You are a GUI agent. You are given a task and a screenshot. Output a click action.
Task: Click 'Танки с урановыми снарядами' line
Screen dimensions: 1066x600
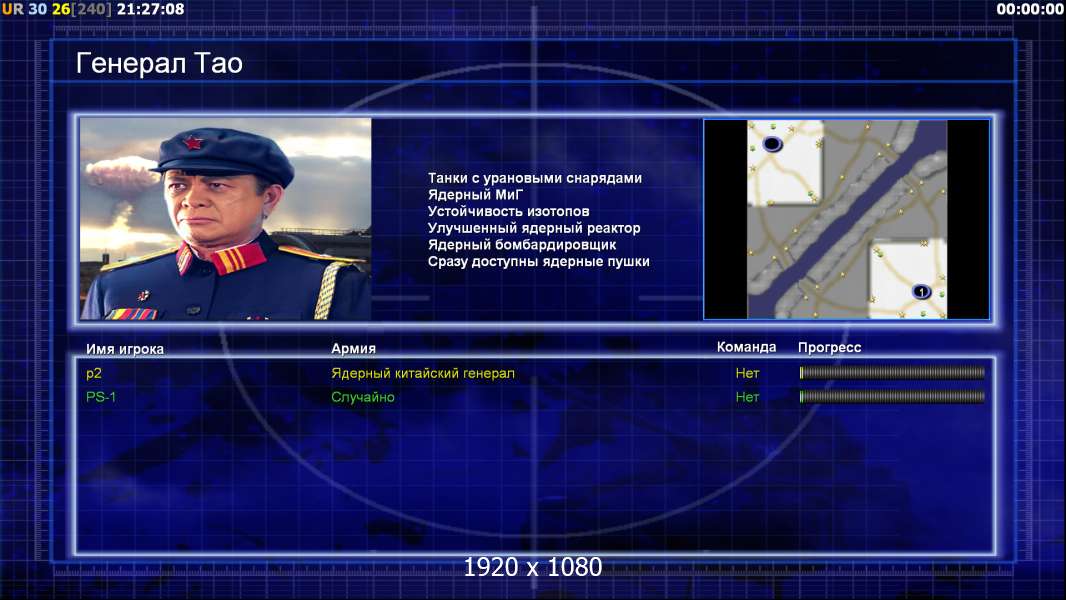[x=534, y=178]
